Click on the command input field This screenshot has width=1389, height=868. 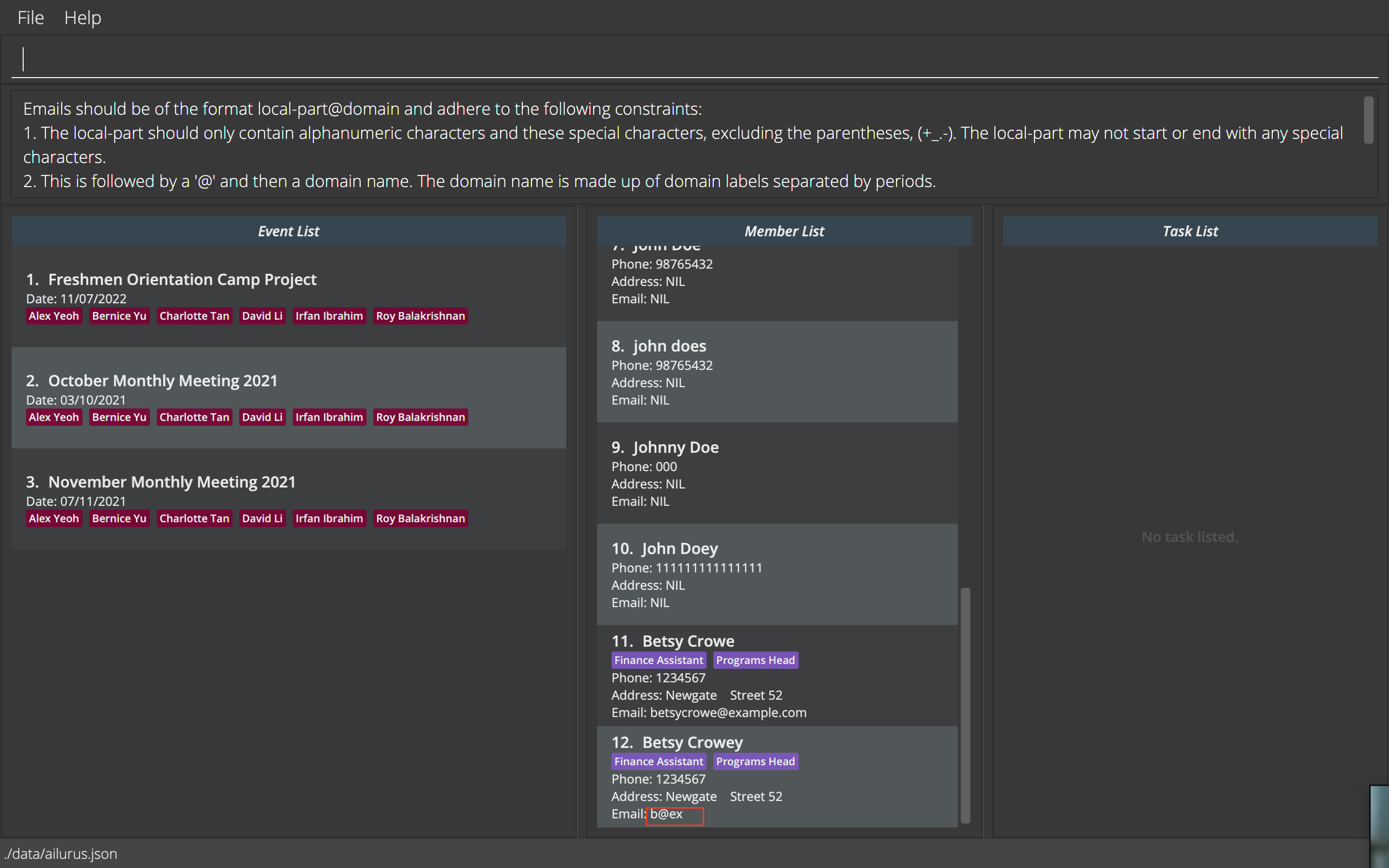[694, 57]
